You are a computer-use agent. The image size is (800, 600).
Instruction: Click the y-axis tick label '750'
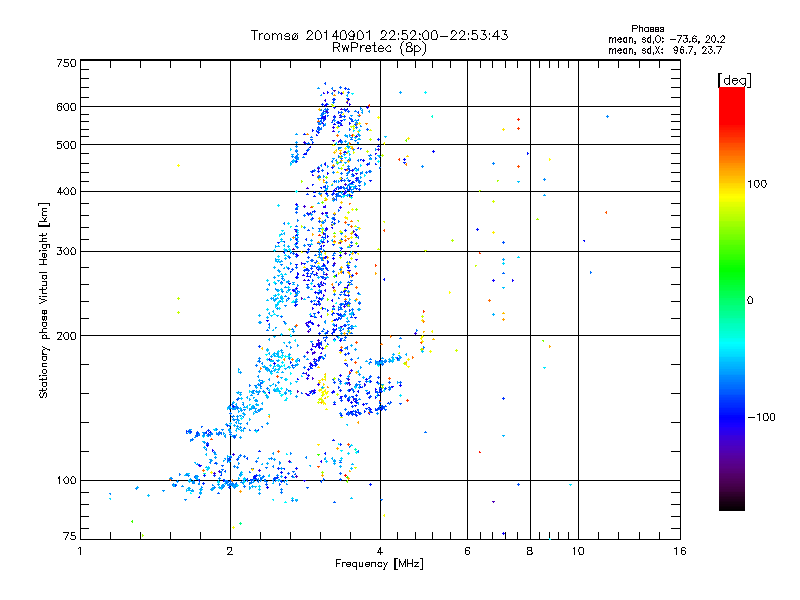click(x=66, y=63)
